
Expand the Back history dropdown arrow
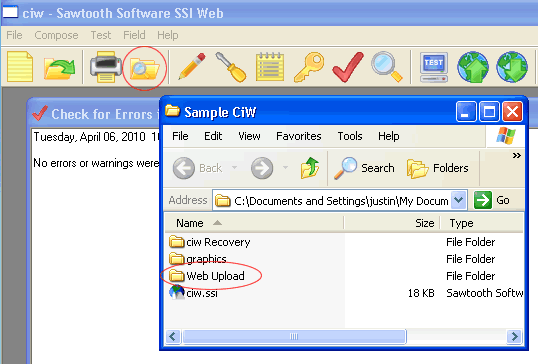pyautogui.click(x=235, y=168)
